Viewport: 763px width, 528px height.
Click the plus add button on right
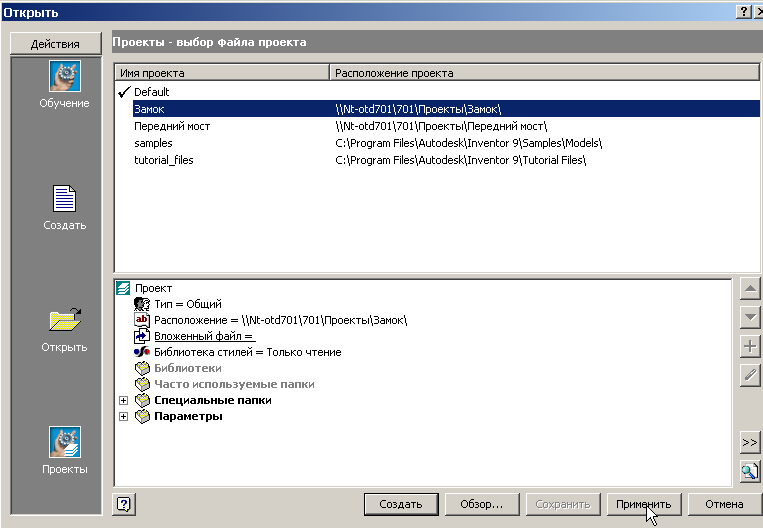tap(750, 346)
